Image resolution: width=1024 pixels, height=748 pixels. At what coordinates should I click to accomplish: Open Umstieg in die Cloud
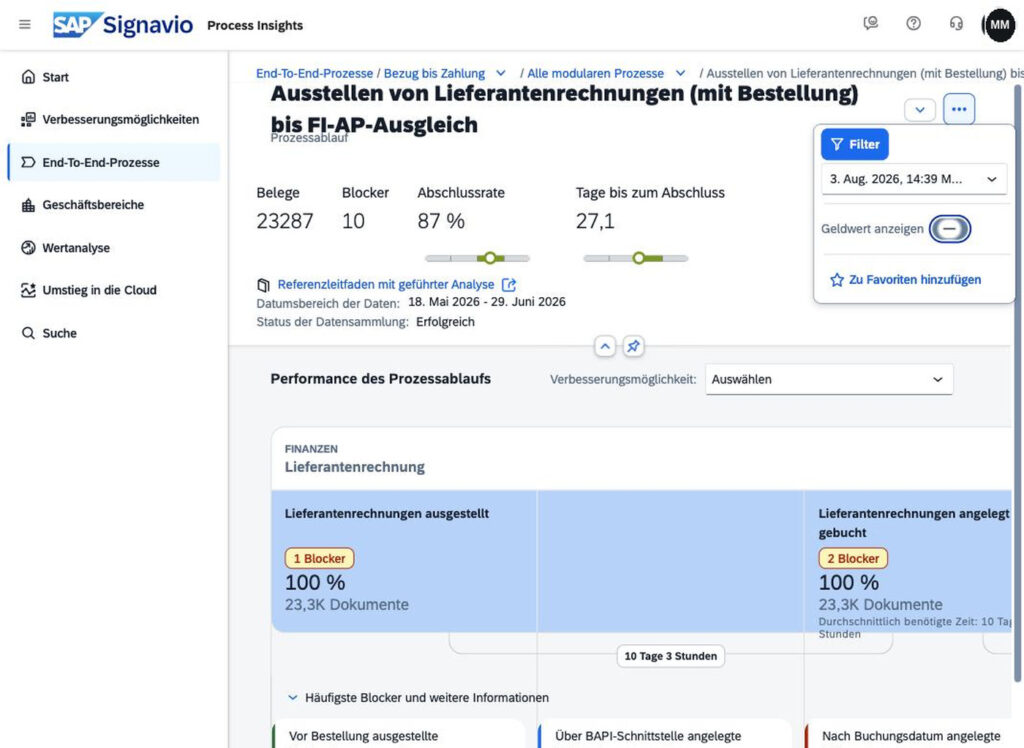click(114, 290)
